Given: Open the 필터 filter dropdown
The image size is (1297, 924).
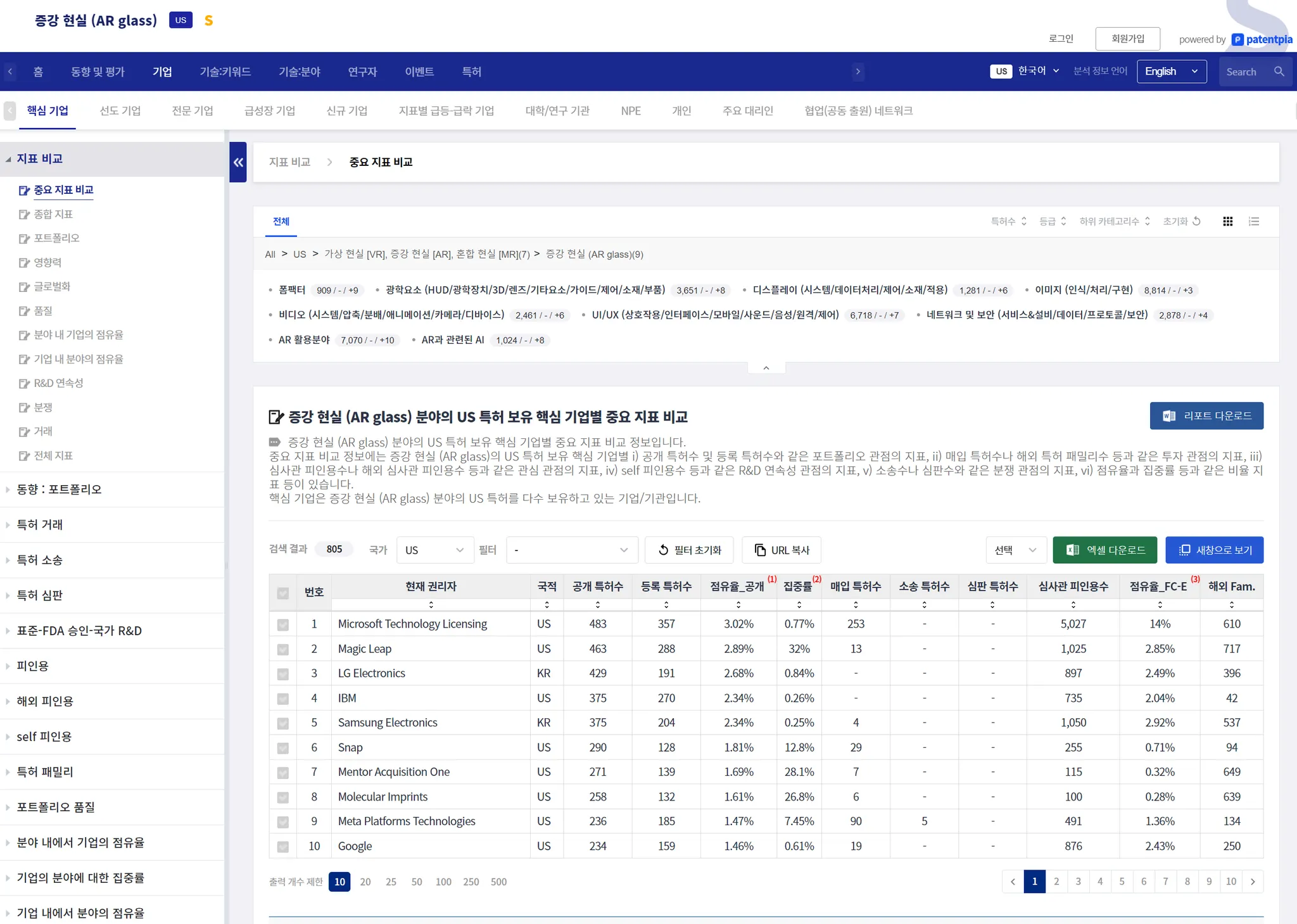Looking at the screenshot, I should tap(571, 550).
